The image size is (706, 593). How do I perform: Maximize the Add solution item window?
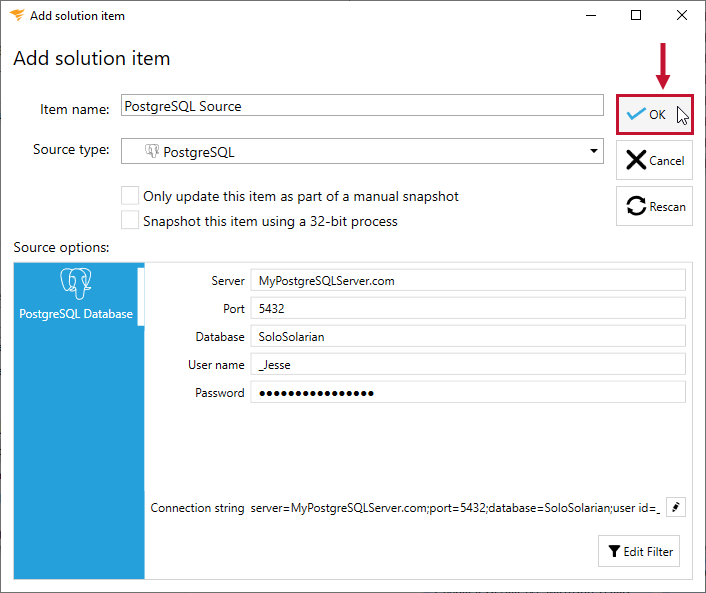[636, 15]
